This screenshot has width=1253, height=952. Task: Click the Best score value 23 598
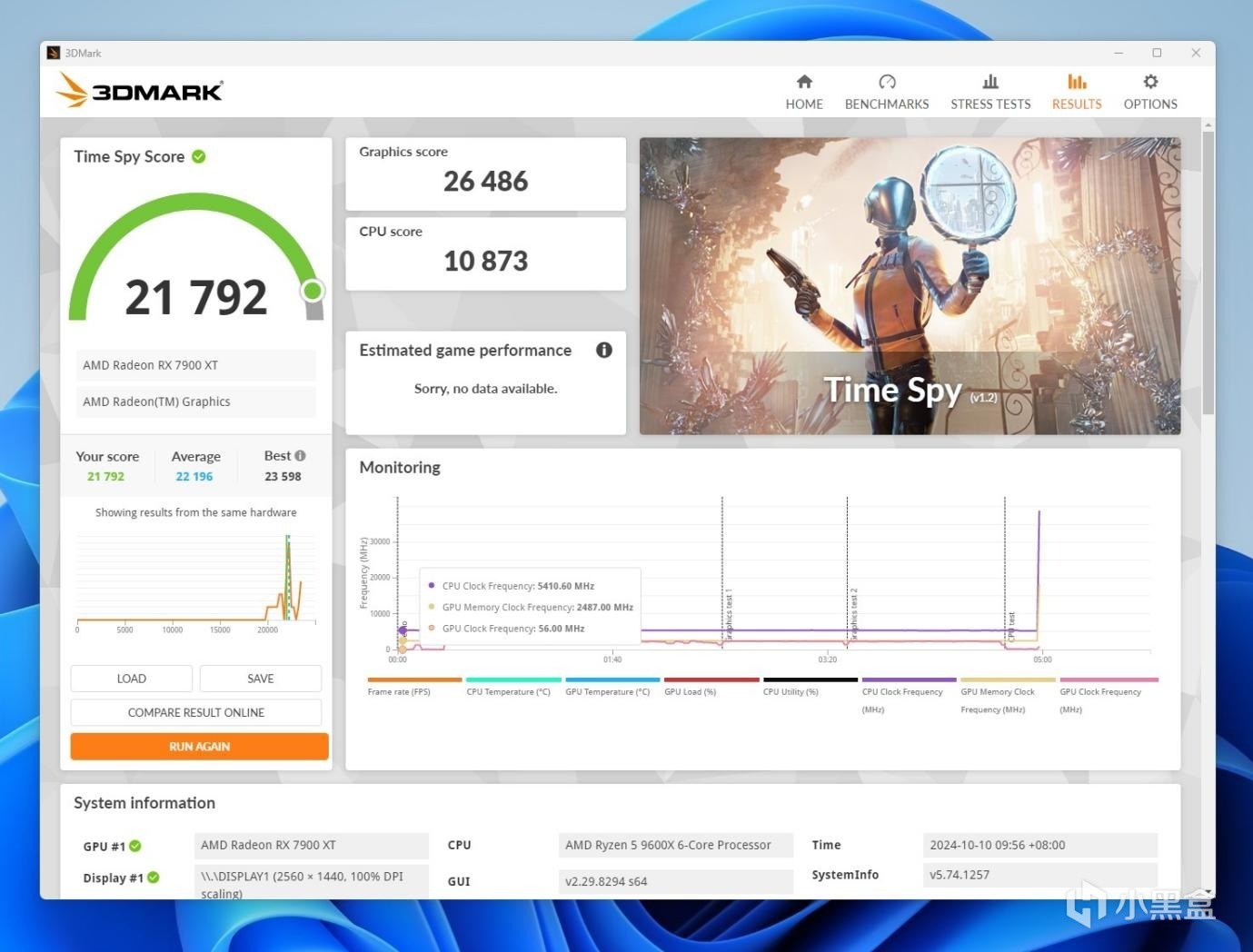[283, 476]
